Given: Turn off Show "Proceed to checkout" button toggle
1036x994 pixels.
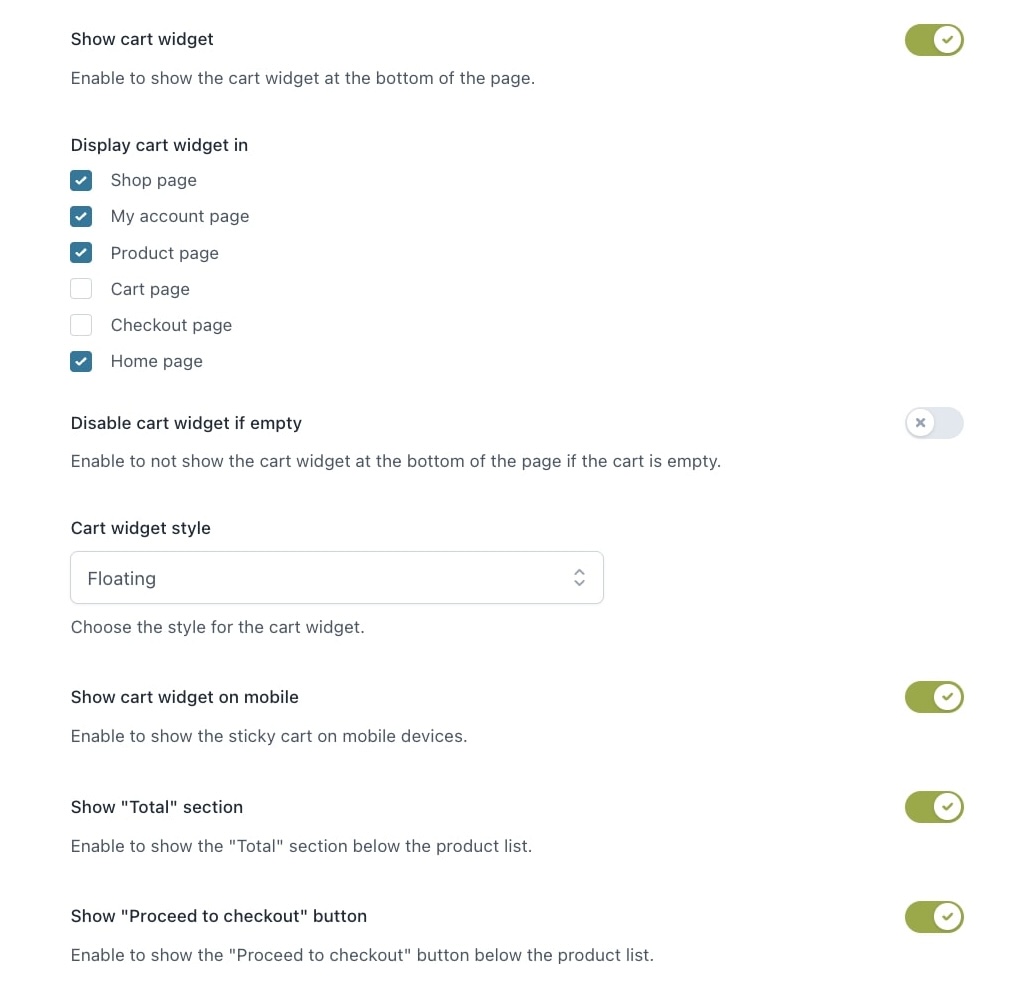Looking at the screenshot, I should (x=934, y=917).
